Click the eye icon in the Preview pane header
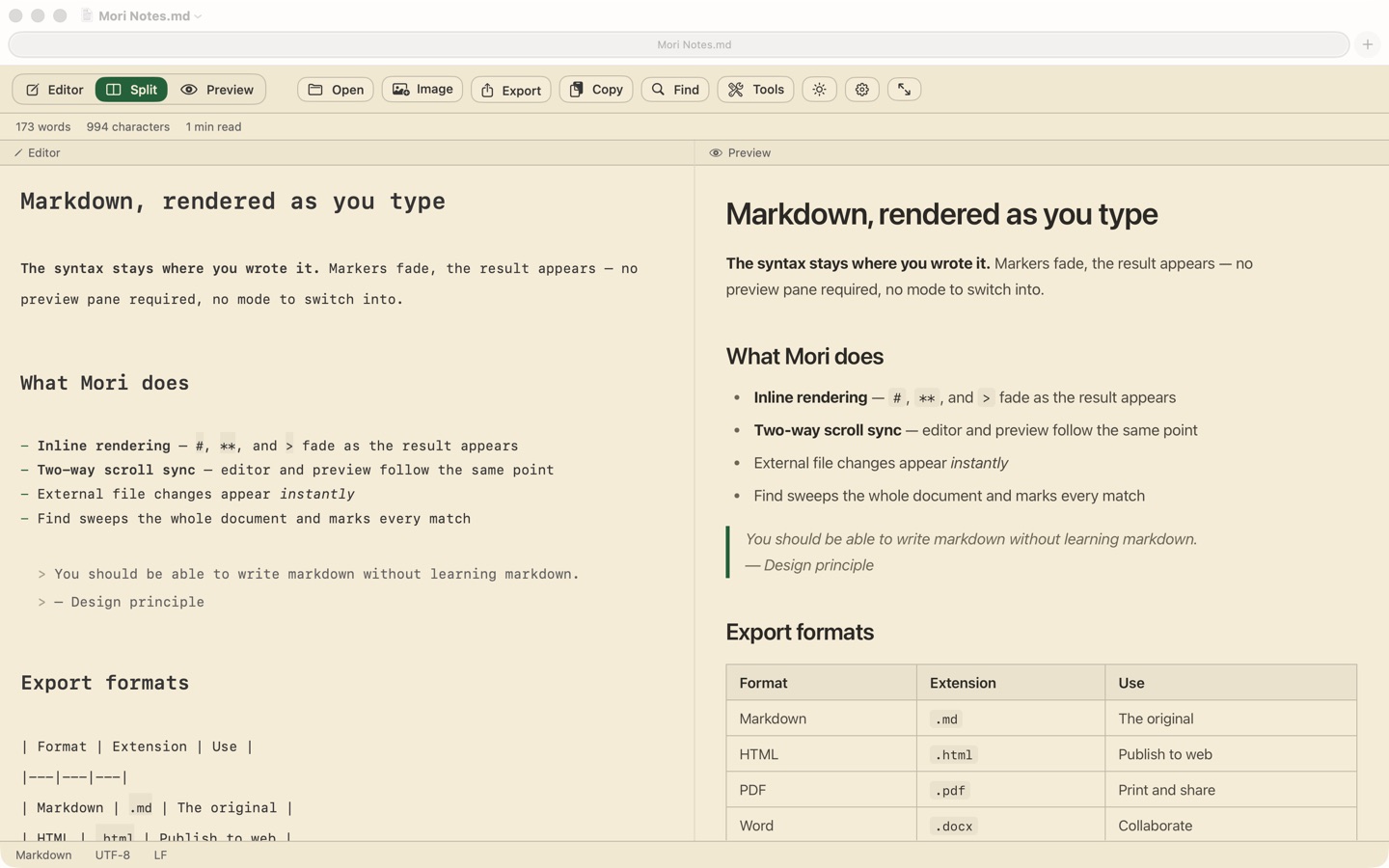The image size is (1389, 868). tap(716, 153)
